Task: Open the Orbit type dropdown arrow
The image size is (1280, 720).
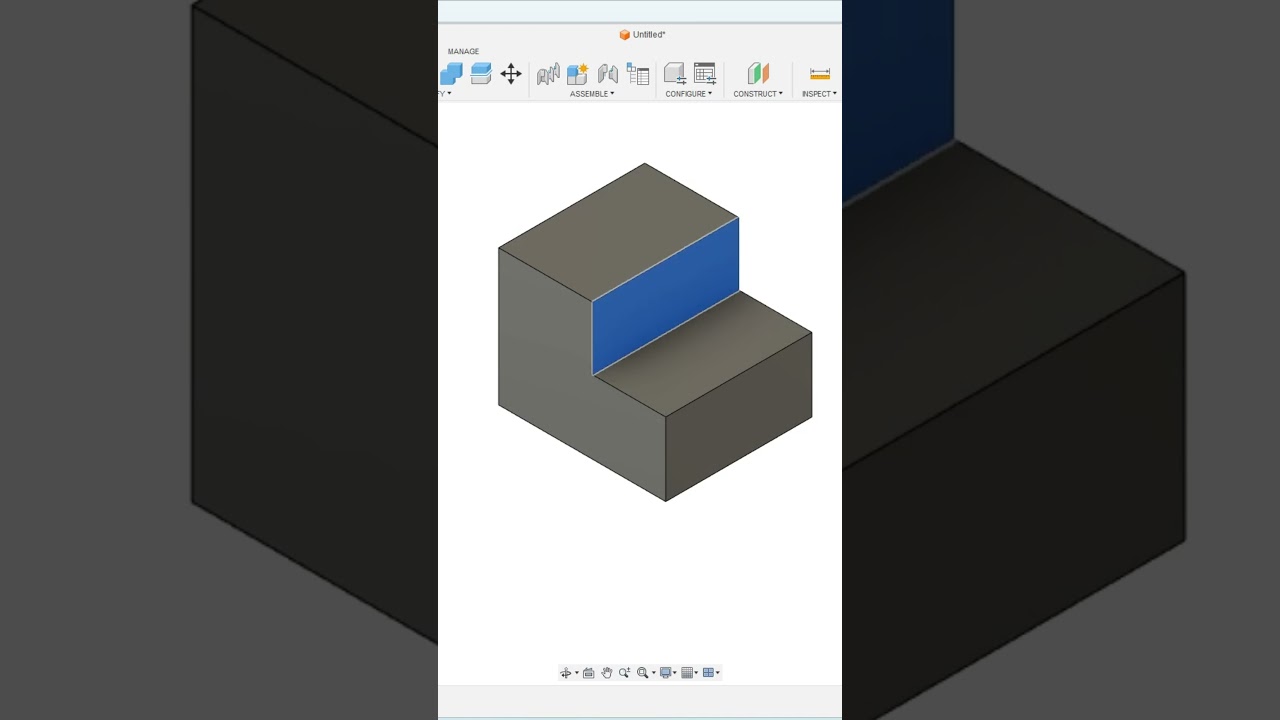Action: 576,673
